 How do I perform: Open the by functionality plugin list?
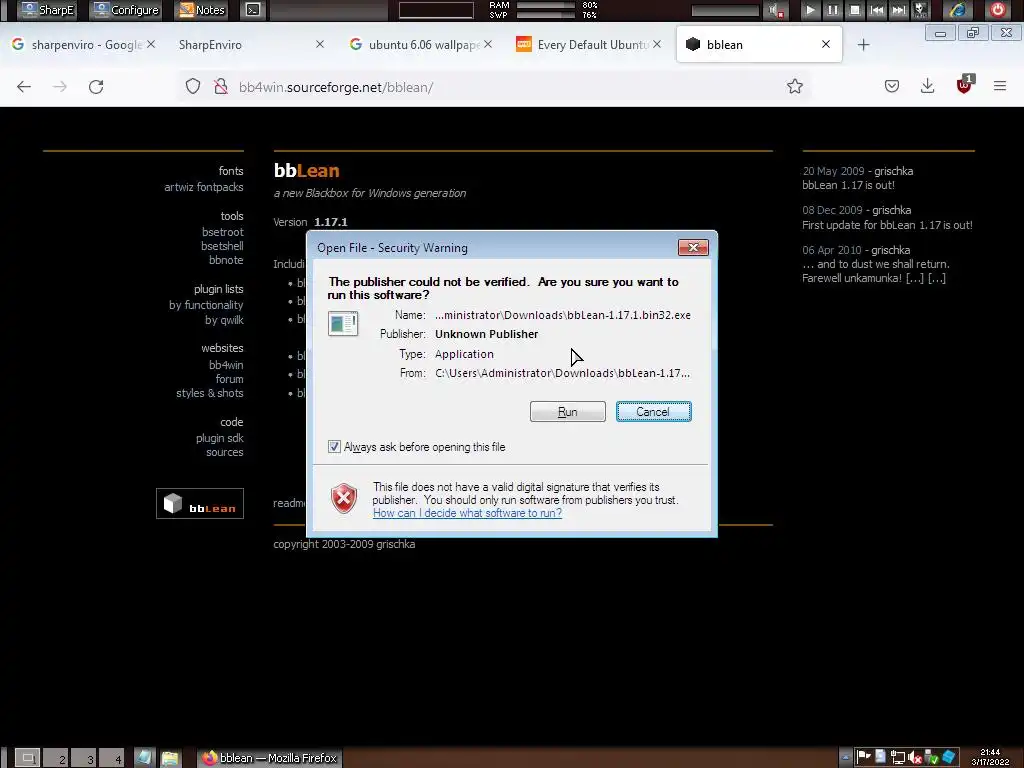(206, 305)
